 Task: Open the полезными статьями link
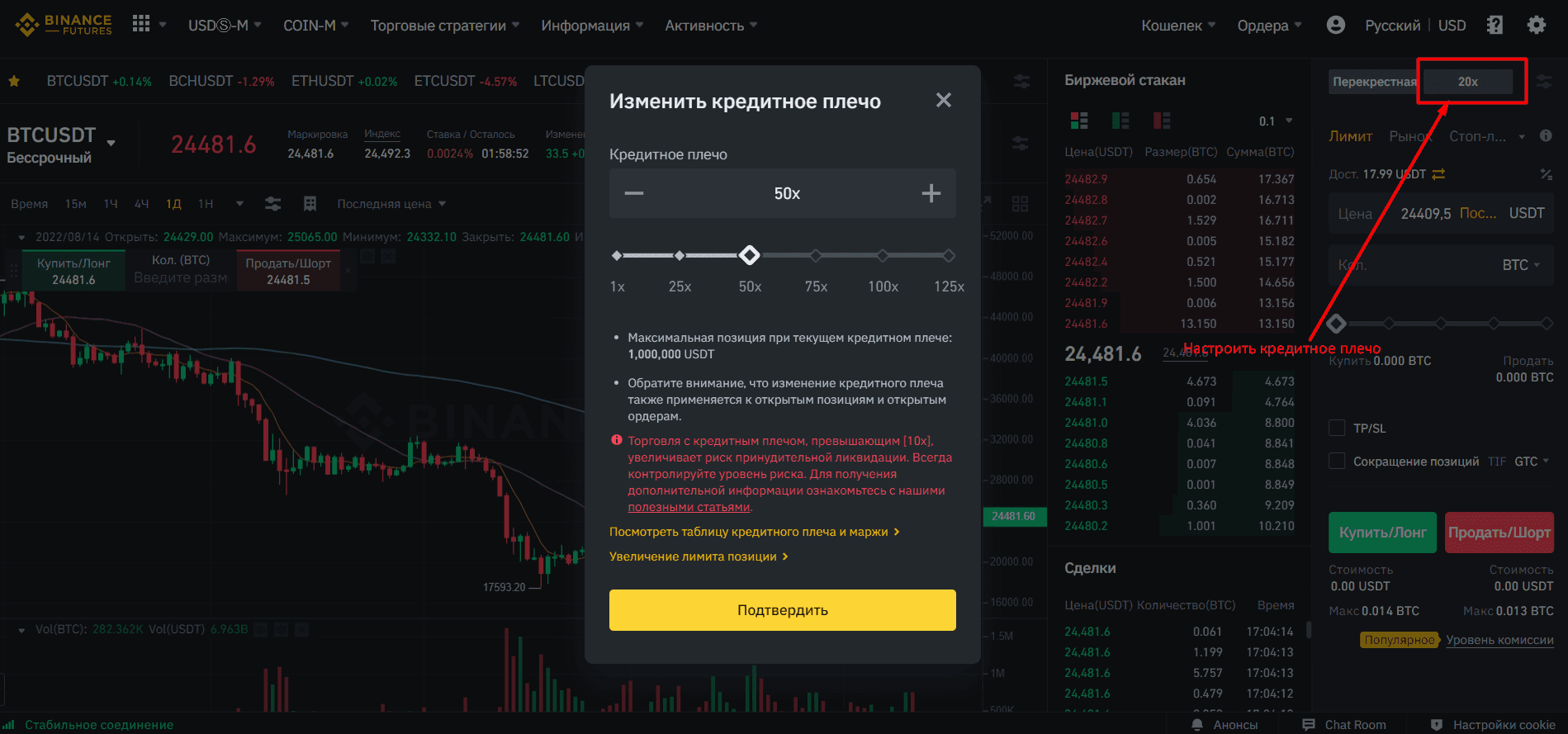tap(689, 507)
